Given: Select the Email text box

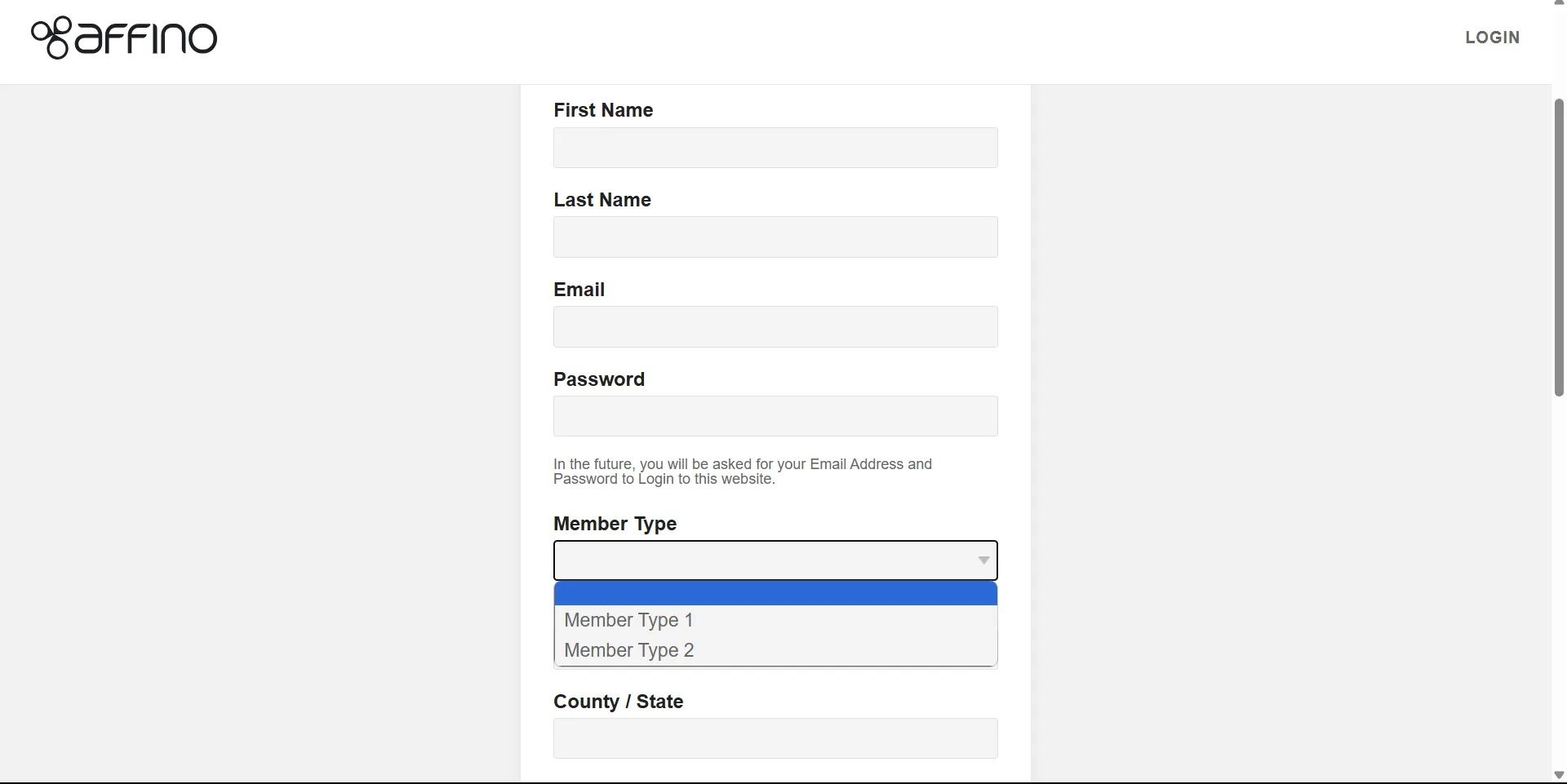Looking at the screenshot, I should [x=775, y=327].
